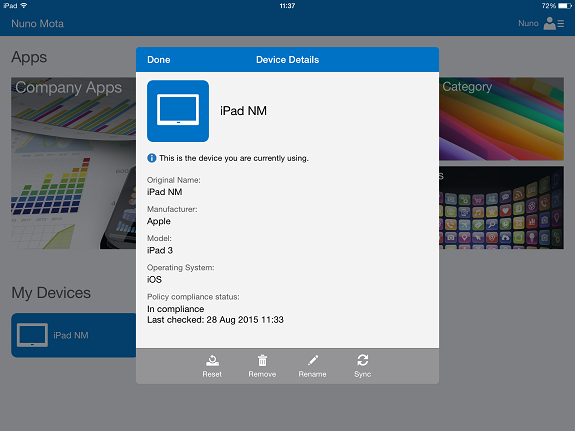
Task: Tap the Done button in Device Details
Action: click(x=158, y=60)
